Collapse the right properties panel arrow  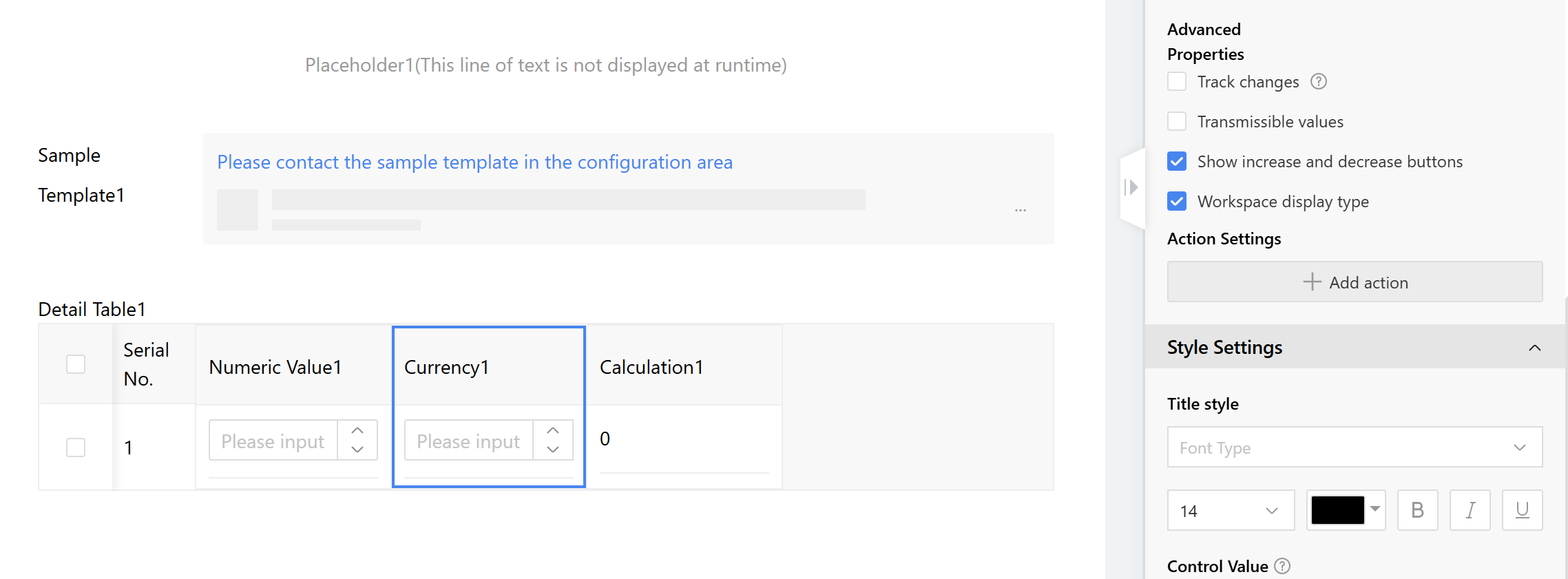pos(1131,187)
